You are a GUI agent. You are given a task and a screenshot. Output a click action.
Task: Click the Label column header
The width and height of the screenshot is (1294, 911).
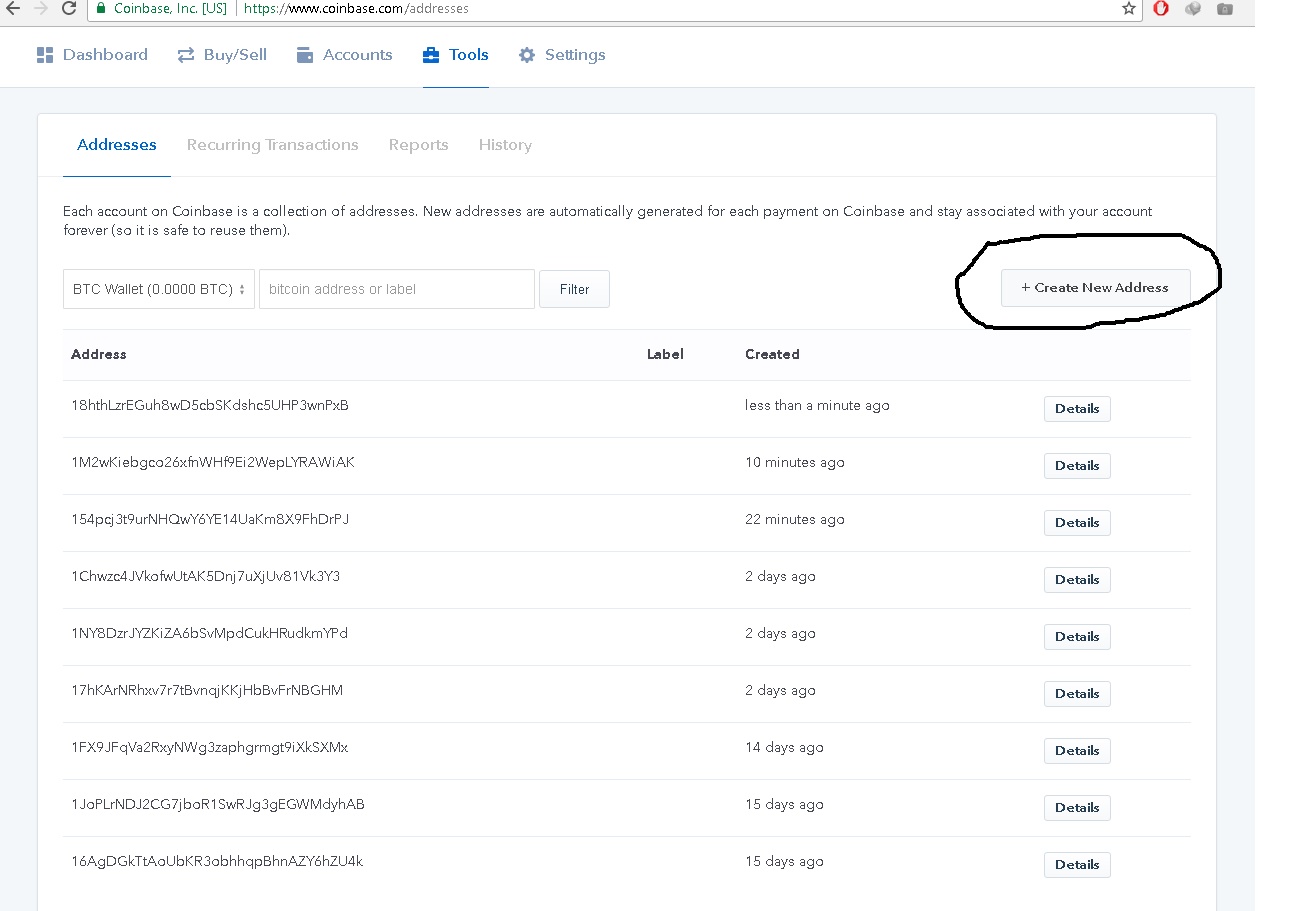[x=665, y=355]
